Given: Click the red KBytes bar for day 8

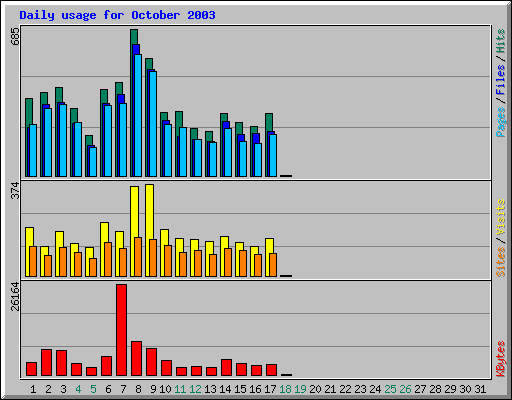Looking at the screenshot, I should coord(137,359).
